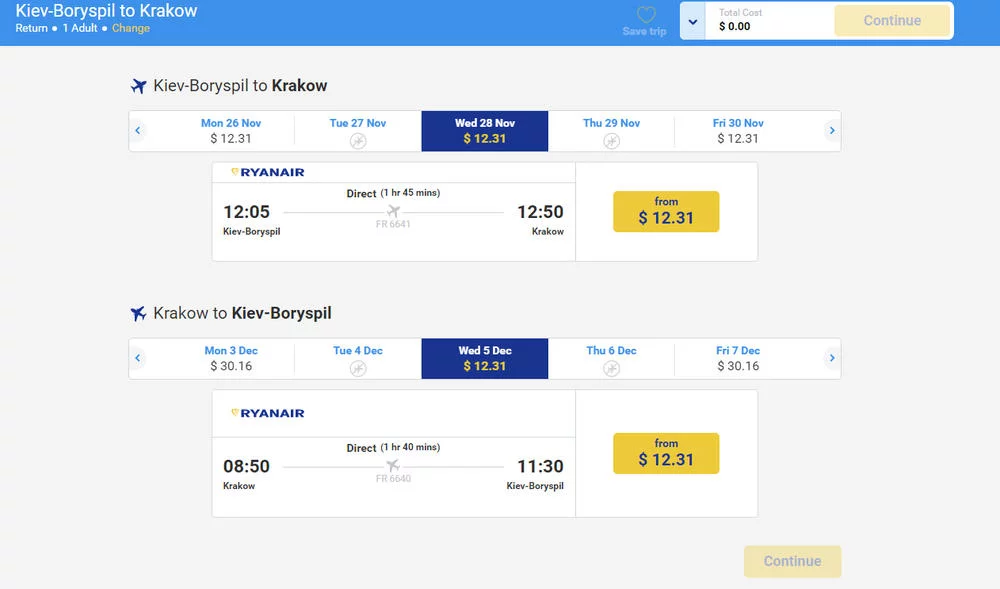Click the no-flight icon under Tue 4 Dec

click(358, 369)
